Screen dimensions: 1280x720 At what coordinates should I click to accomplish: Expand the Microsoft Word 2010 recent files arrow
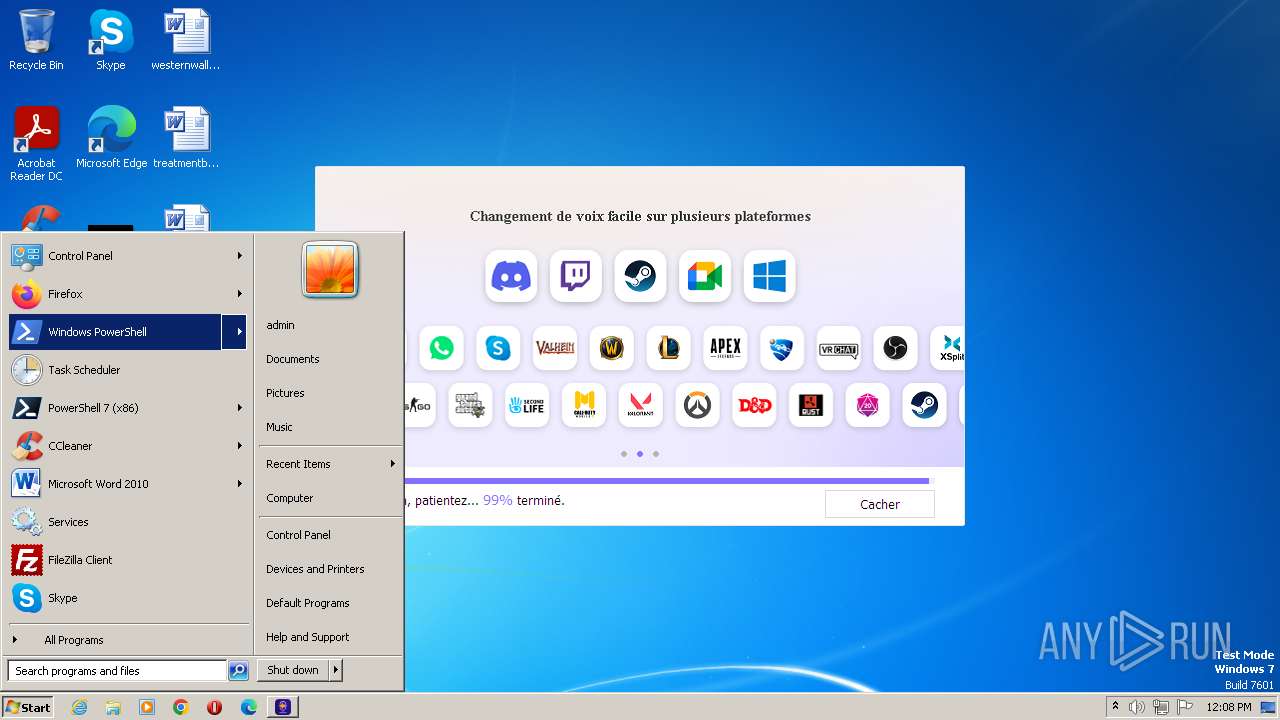tap(239, 484)
